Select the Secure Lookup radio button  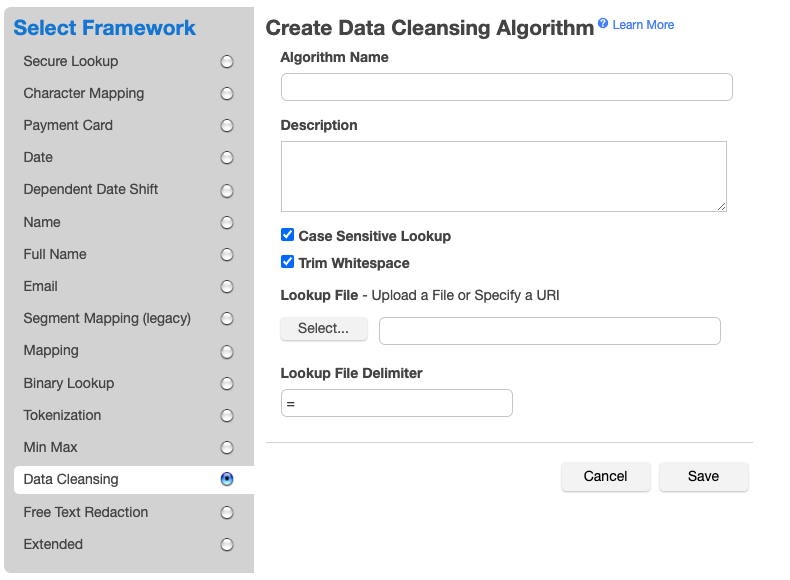coord(227,62)
